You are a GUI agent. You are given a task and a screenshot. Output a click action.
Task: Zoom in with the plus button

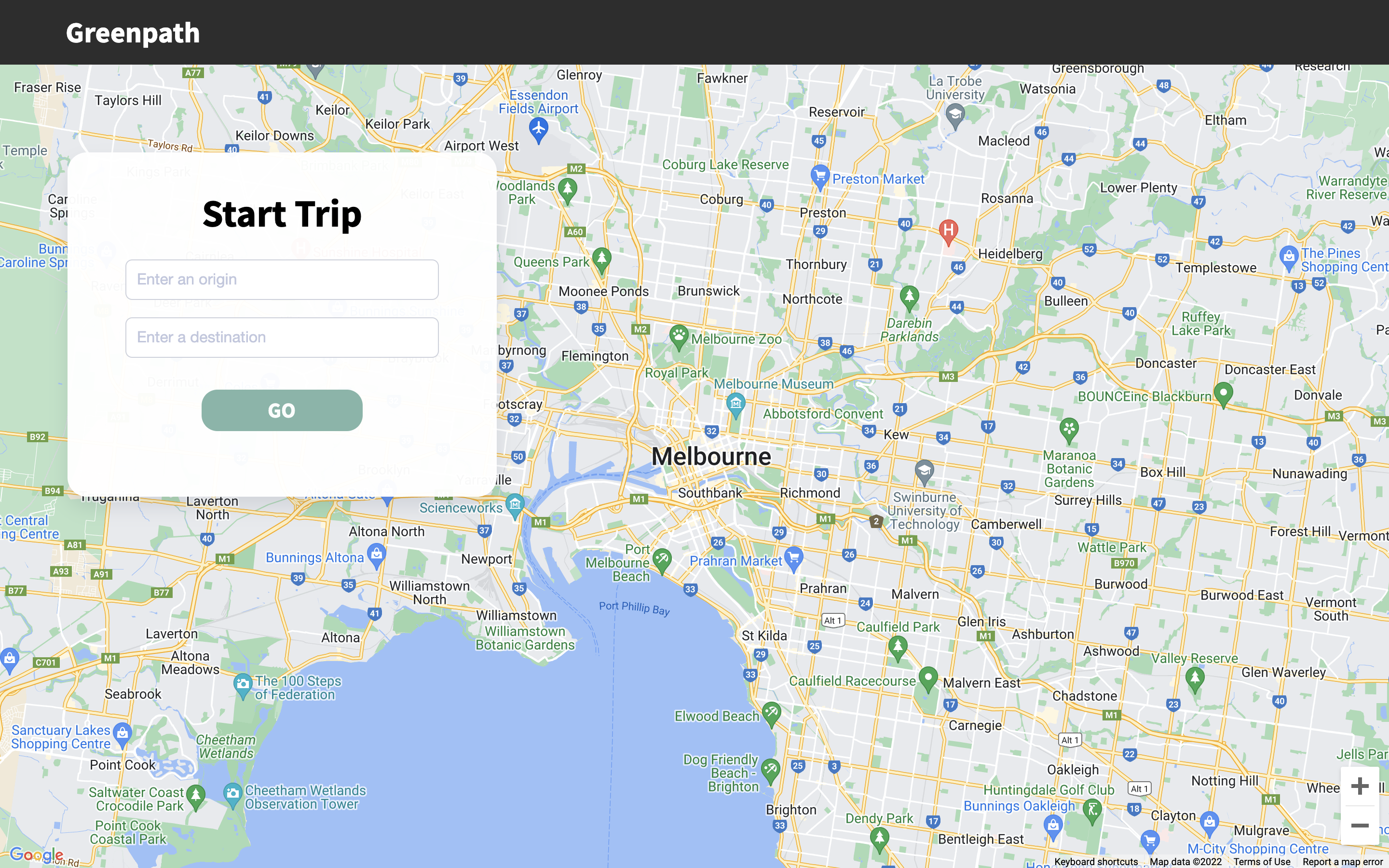point(1359,786)
